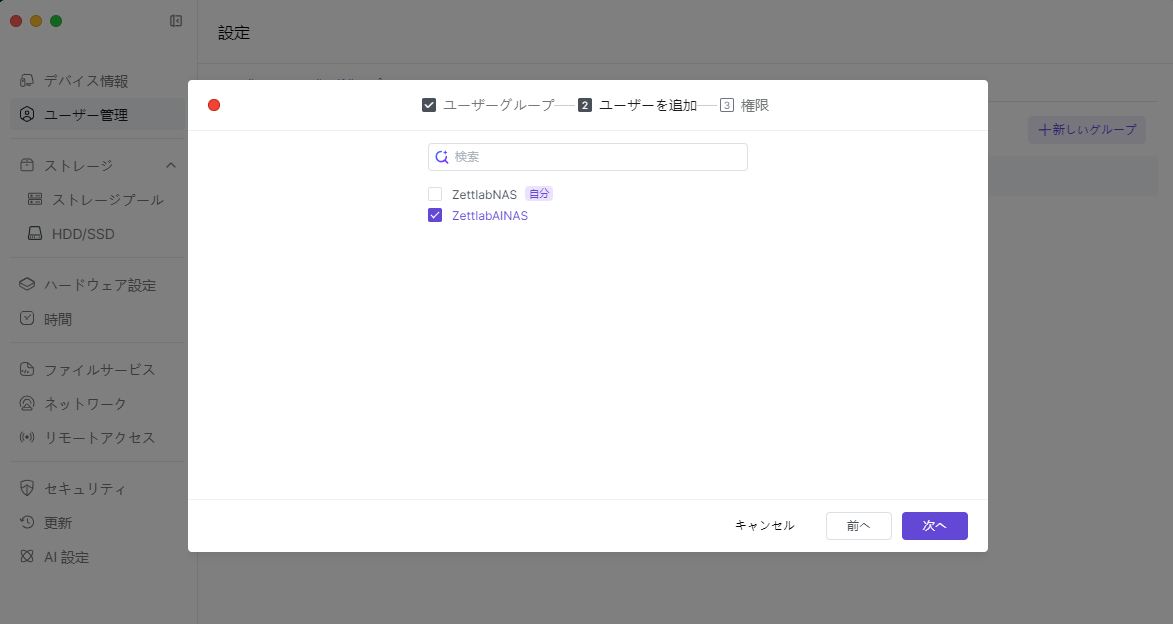Screen dimensions: 1173x624
Task: Select the ファイルサービス sidebar item
Action: pos(99,370)
